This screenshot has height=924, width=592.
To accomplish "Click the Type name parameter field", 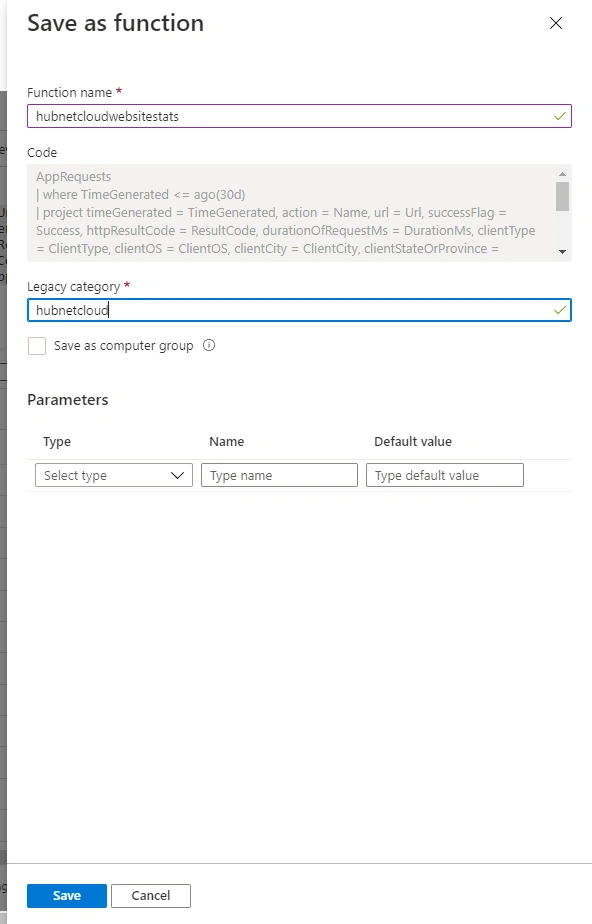I will (x=279, y=475).
